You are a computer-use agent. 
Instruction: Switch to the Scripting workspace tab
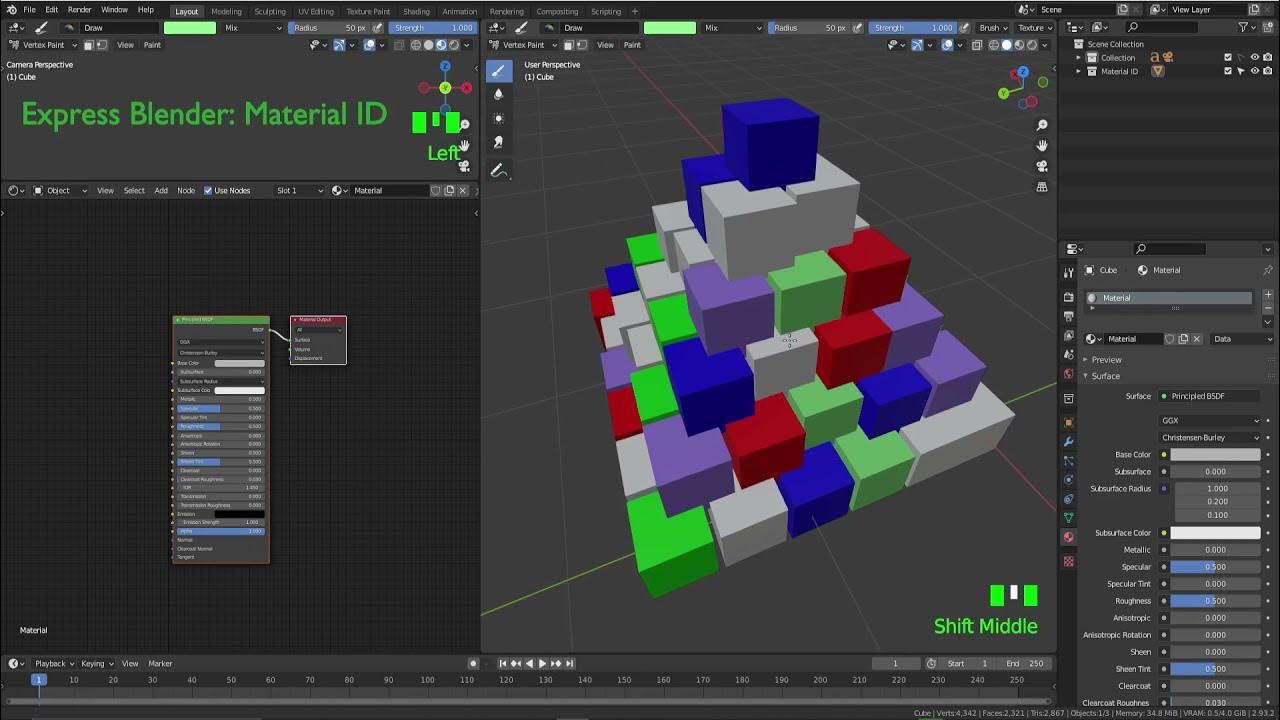click(606, 11)
